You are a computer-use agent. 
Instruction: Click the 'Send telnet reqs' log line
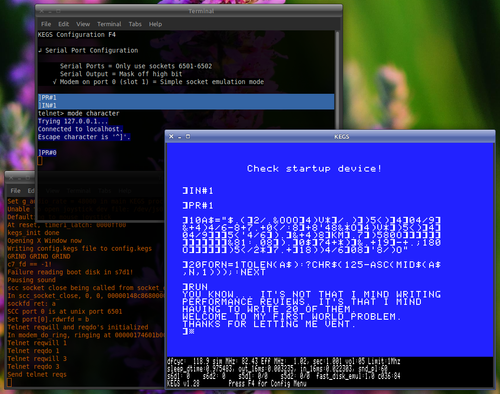tap(37, 374)
